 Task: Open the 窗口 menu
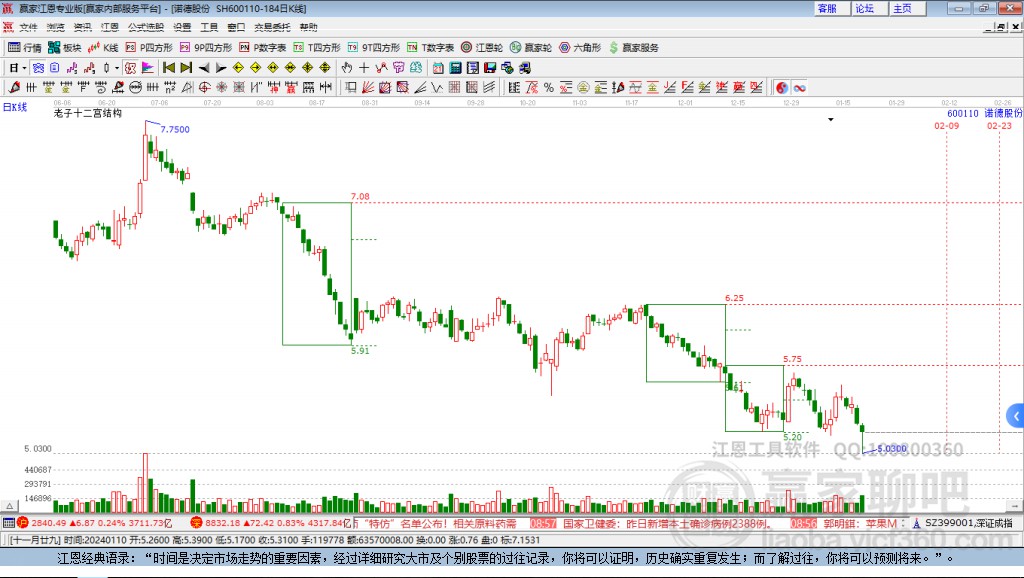coord(236,27)
